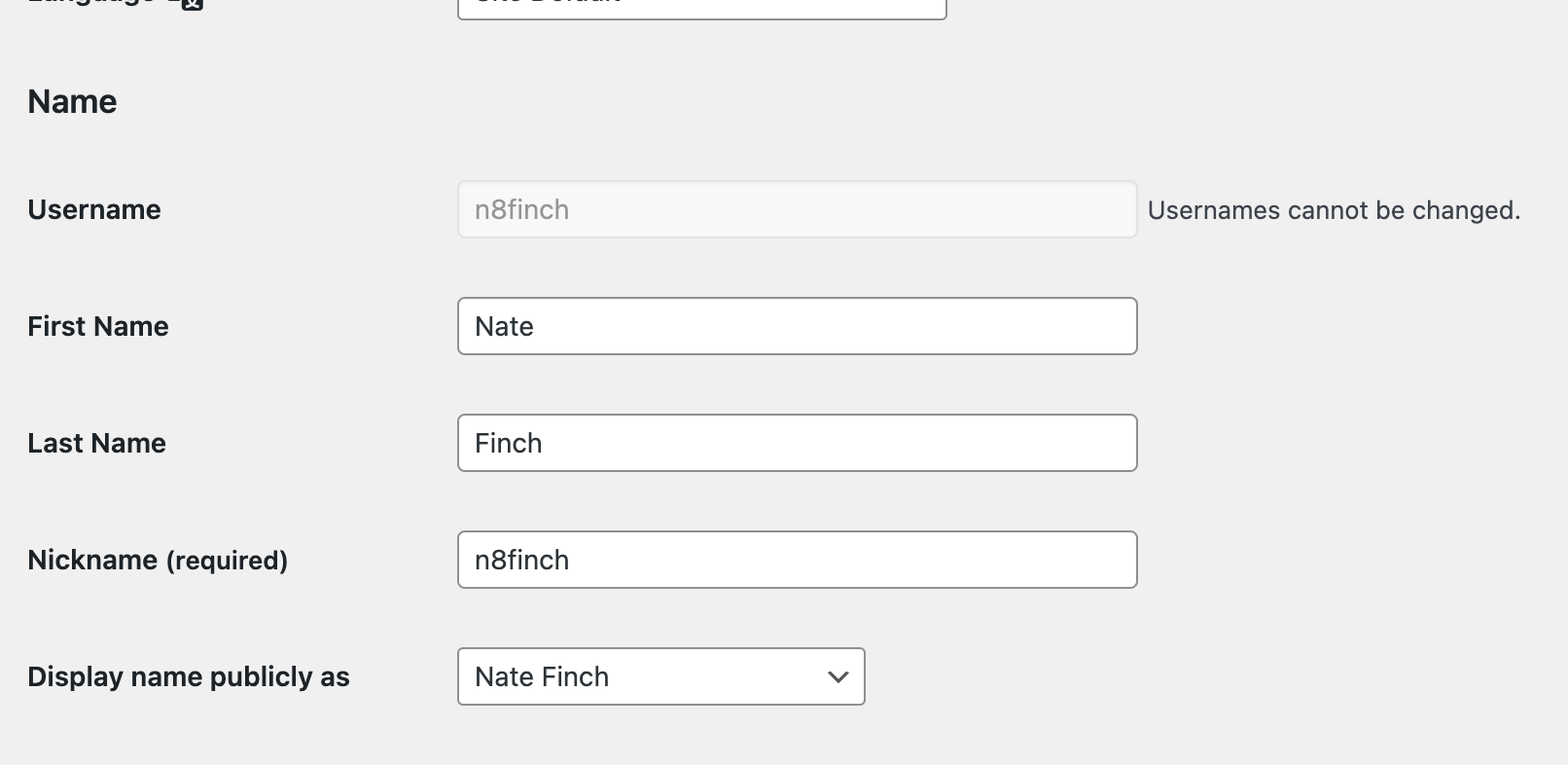Click the word 'Nate' in First Name field
The image size is (1568, 765).
[x=504, y=326]
